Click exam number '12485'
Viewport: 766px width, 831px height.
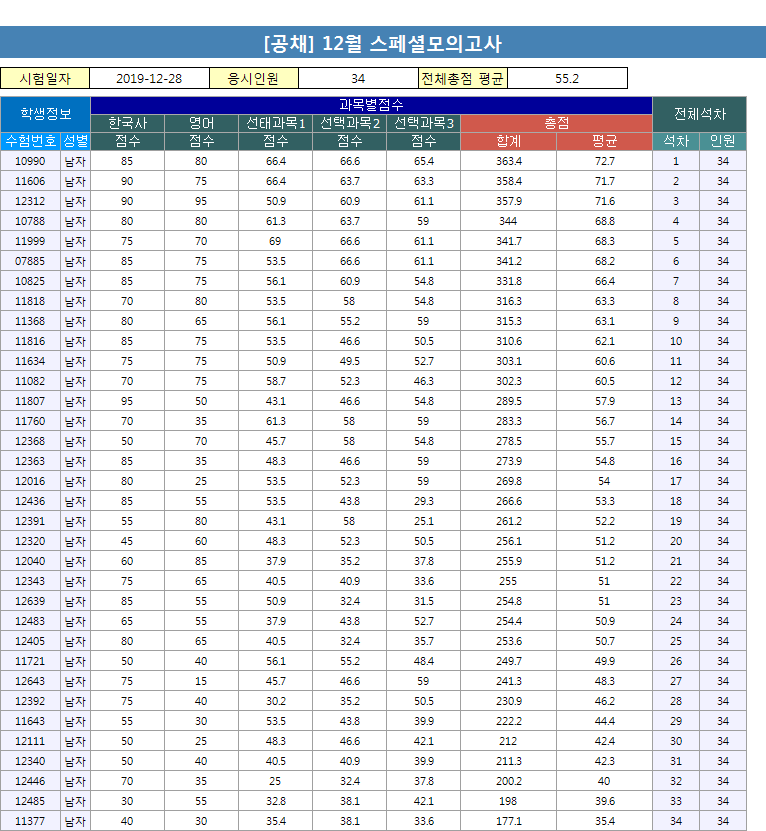coord(30,801)
